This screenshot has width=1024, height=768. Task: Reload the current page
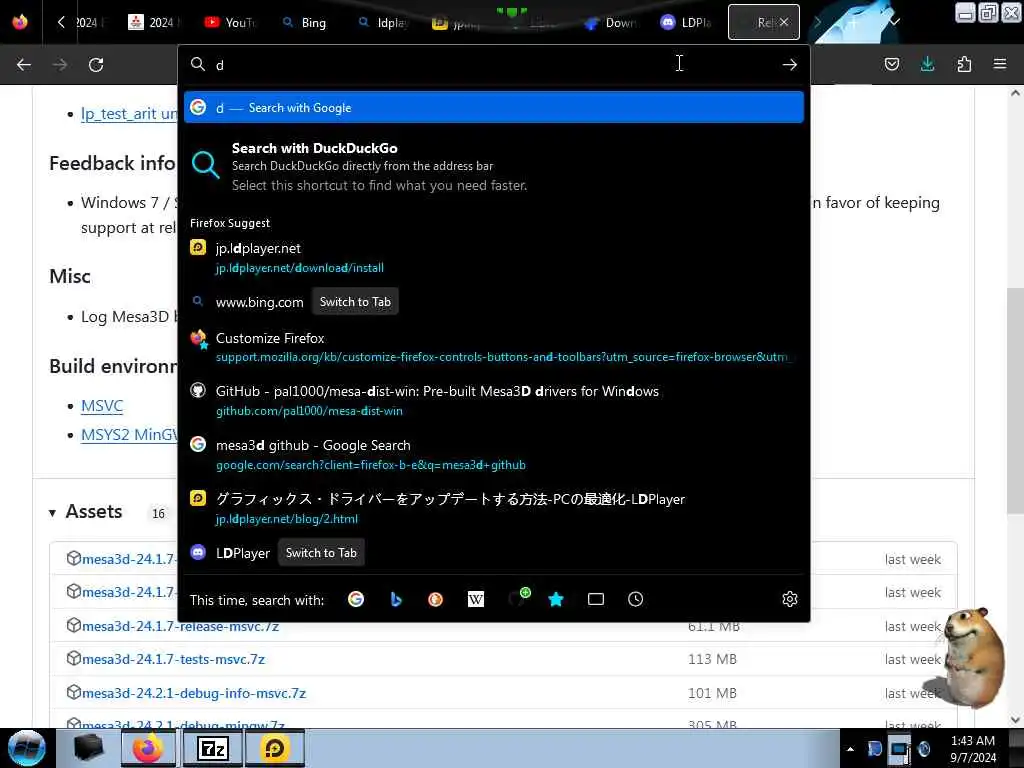point(96,65)
